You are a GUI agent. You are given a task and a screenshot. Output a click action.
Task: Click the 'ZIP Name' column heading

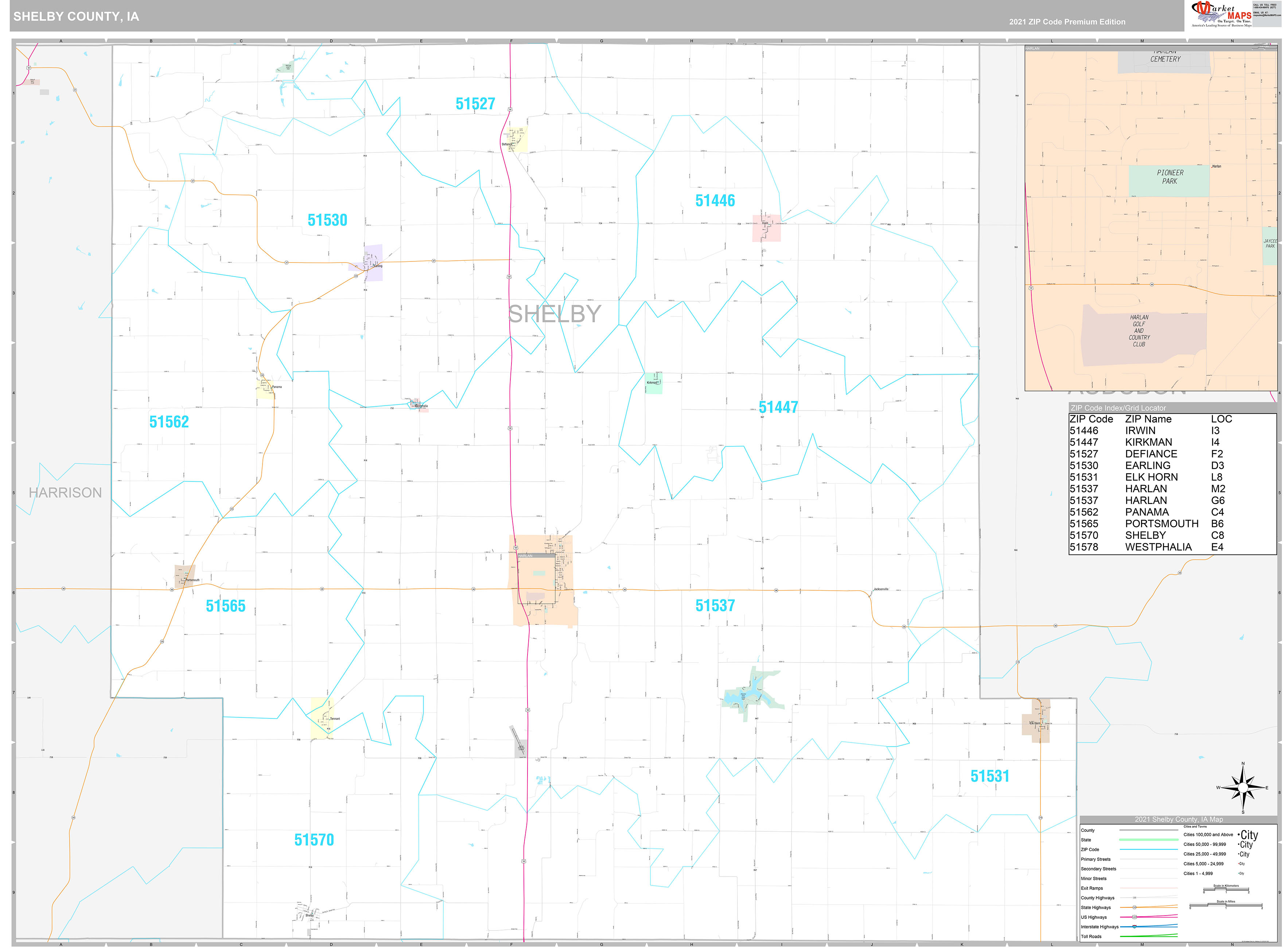click(x=1148, y=419)
